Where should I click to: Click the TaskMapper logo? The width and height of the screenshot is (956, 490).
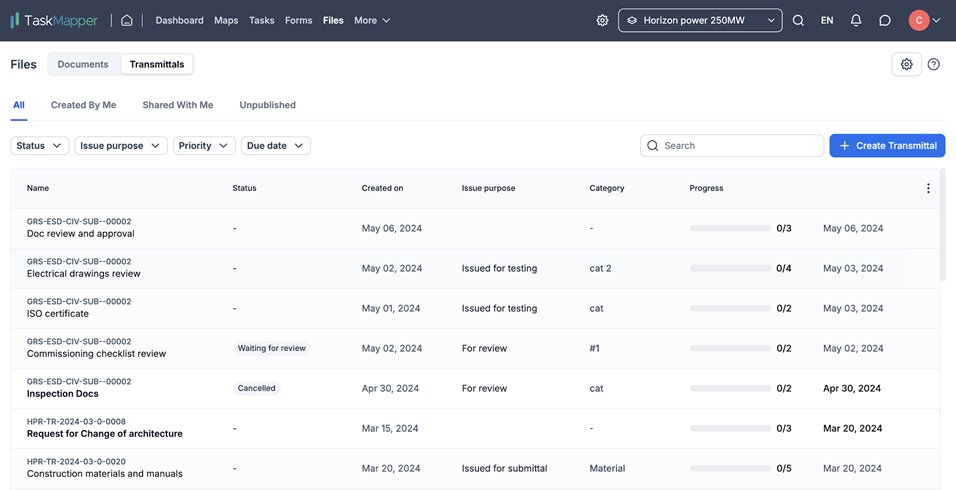click(x=54, y=20)
